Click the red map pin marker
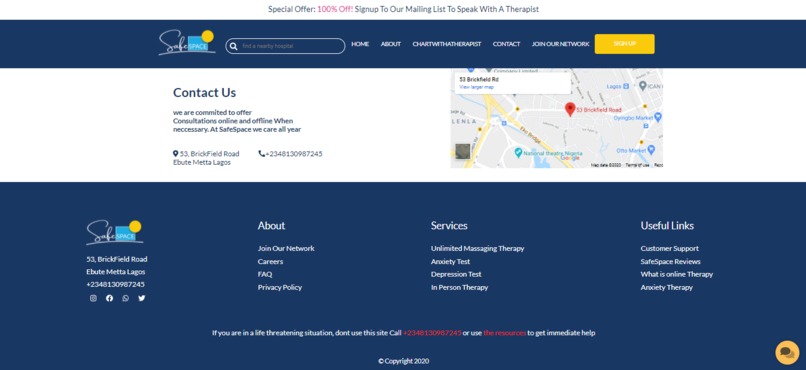806x370 pixels. 570,109
